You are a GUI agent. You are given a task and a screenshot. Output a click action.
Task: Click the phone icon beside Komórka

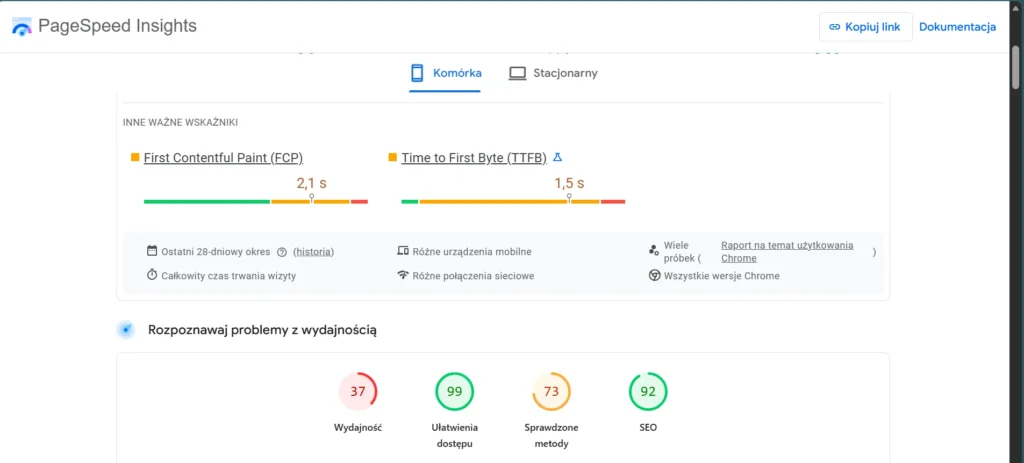pyautogui.click(x=417, y=73)
